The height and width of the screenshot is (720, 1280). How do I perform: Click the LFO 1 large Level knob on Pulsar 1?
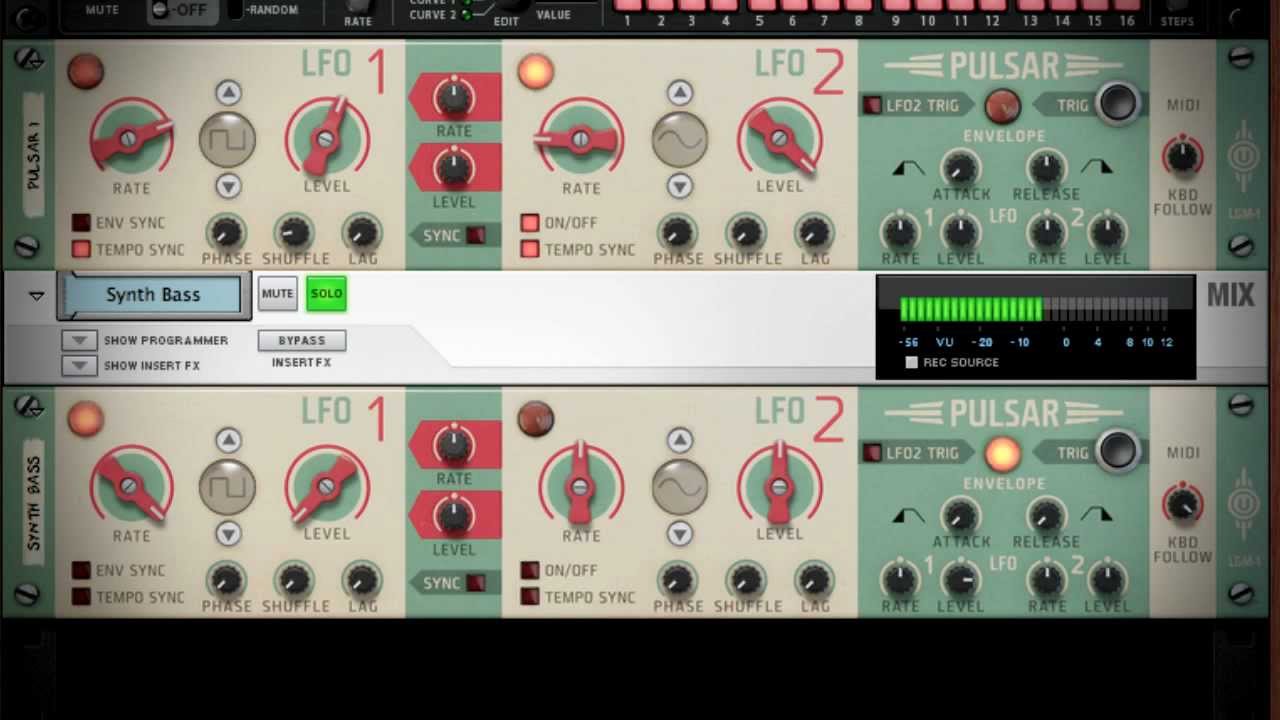pos(327,139)
